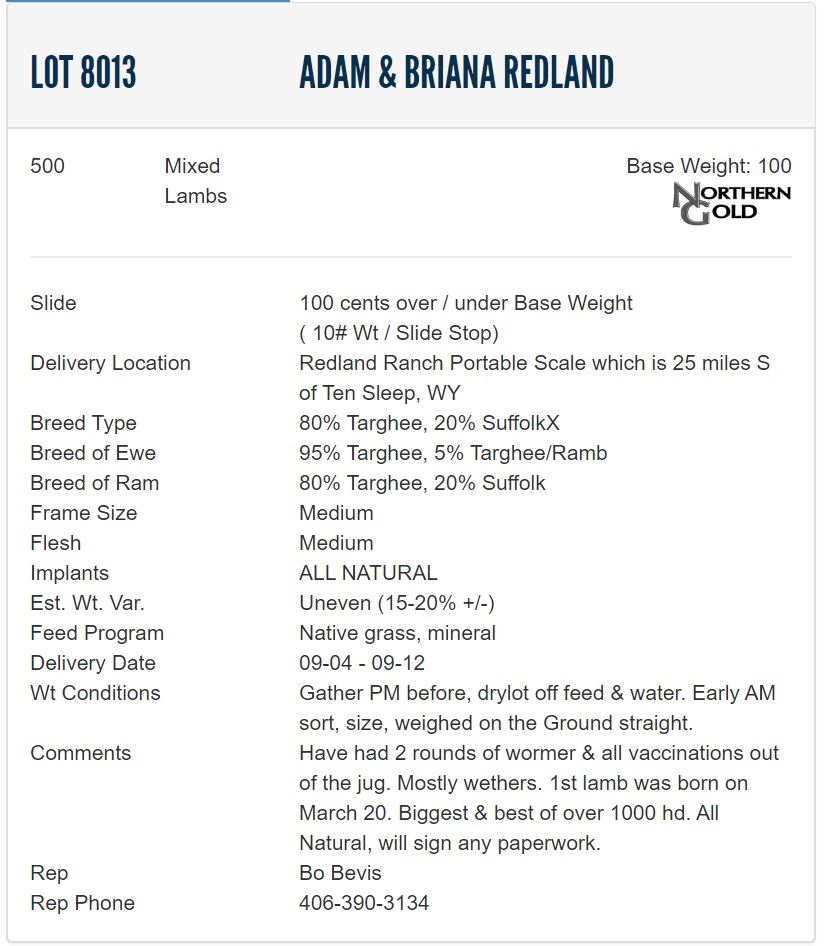Screen dimensions: 826x946
Task: Click the Wt Conditions description text
Action: (537, 708)
